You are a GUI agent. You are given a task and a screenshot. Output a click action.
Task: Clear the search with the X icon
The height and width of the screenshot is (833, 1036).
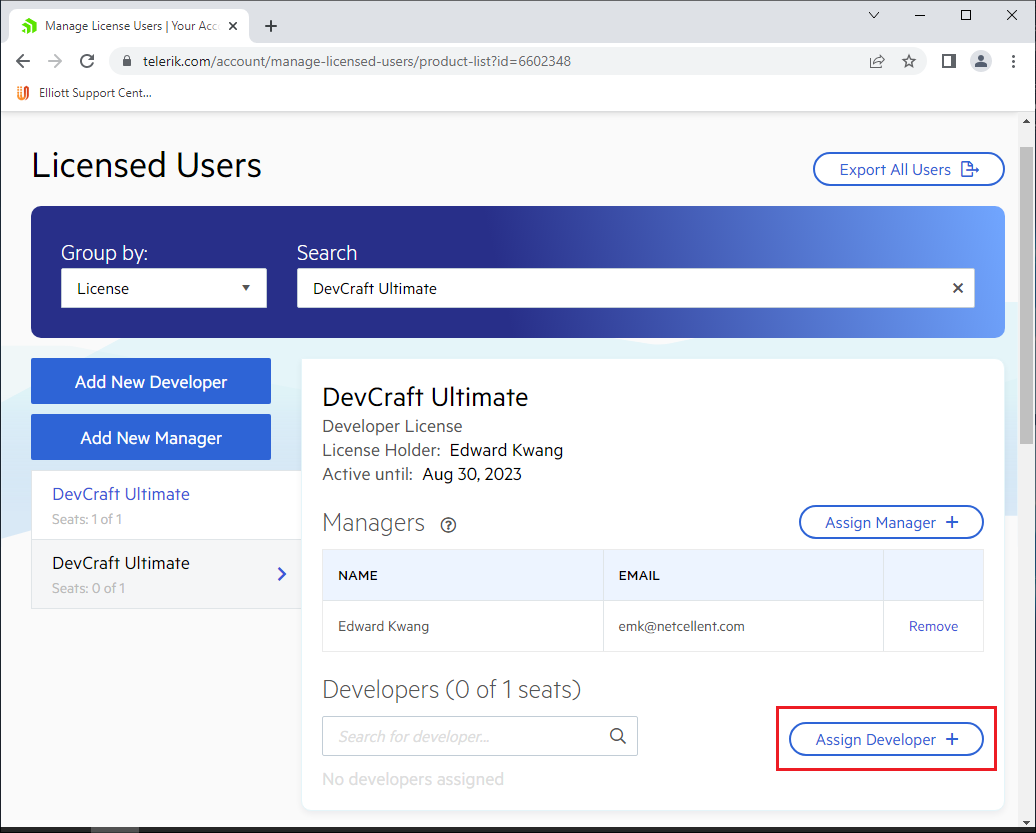point(957,288)
